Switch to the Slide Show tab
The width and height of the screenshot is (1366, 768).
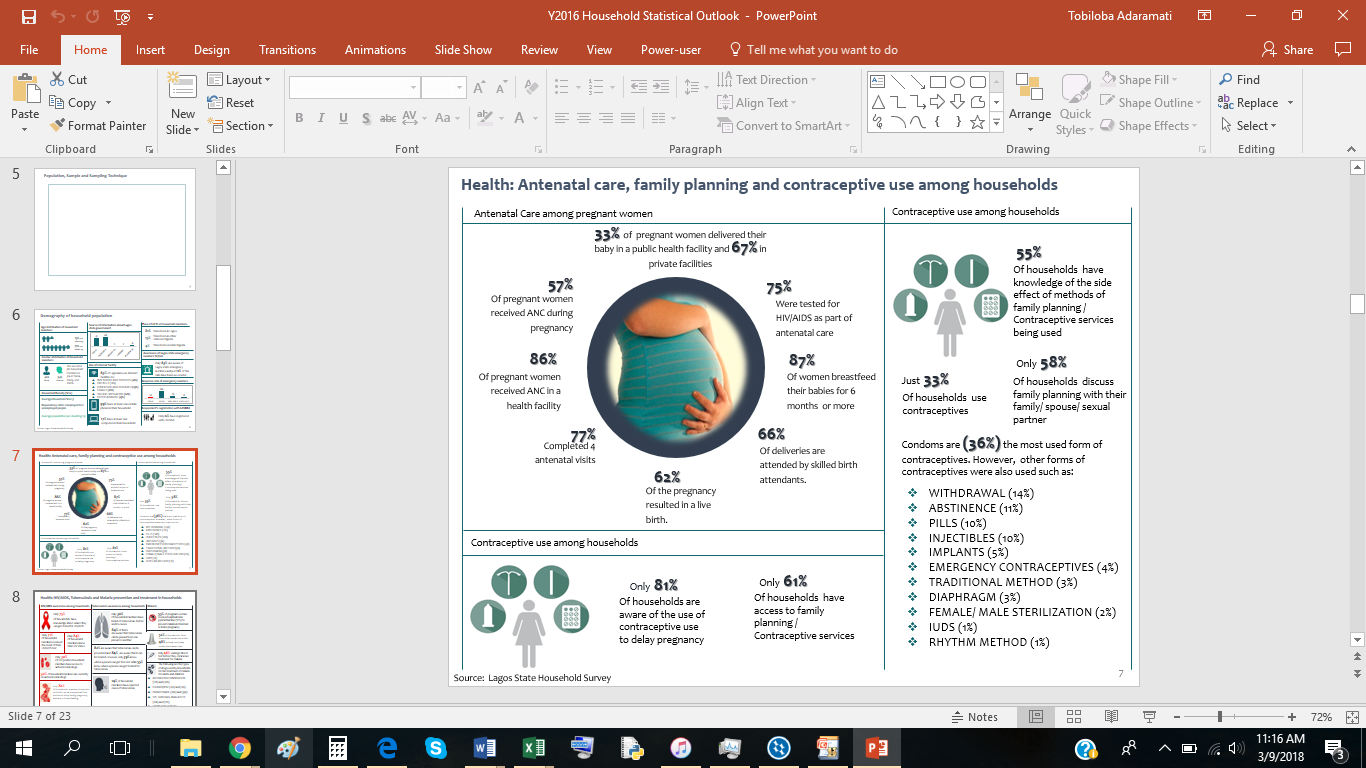point(463,50)
